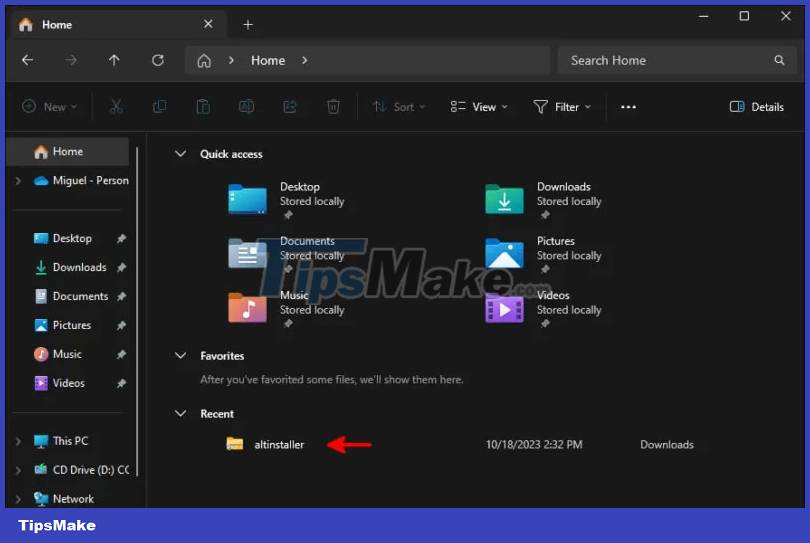Open Documents in the sidebar

point(71,296)
